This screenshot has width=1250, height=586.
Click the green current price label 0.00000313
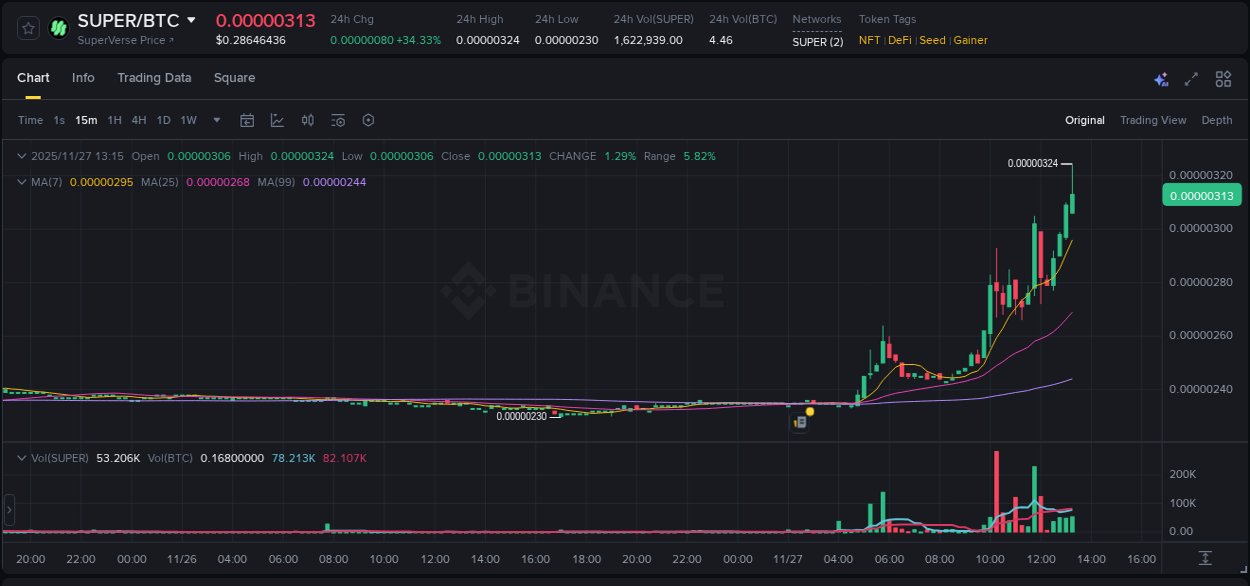[1202, 195]
